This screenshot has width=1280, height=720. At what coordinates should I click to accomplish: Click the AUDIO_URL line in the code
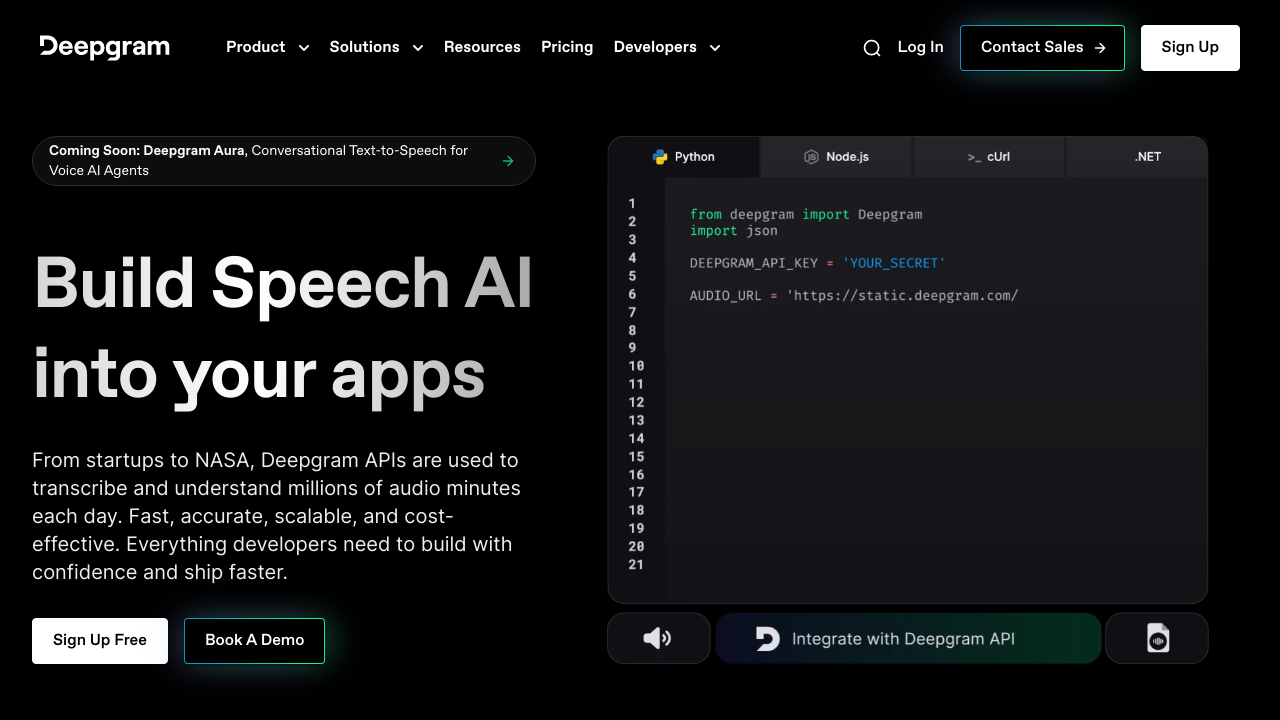854,295
